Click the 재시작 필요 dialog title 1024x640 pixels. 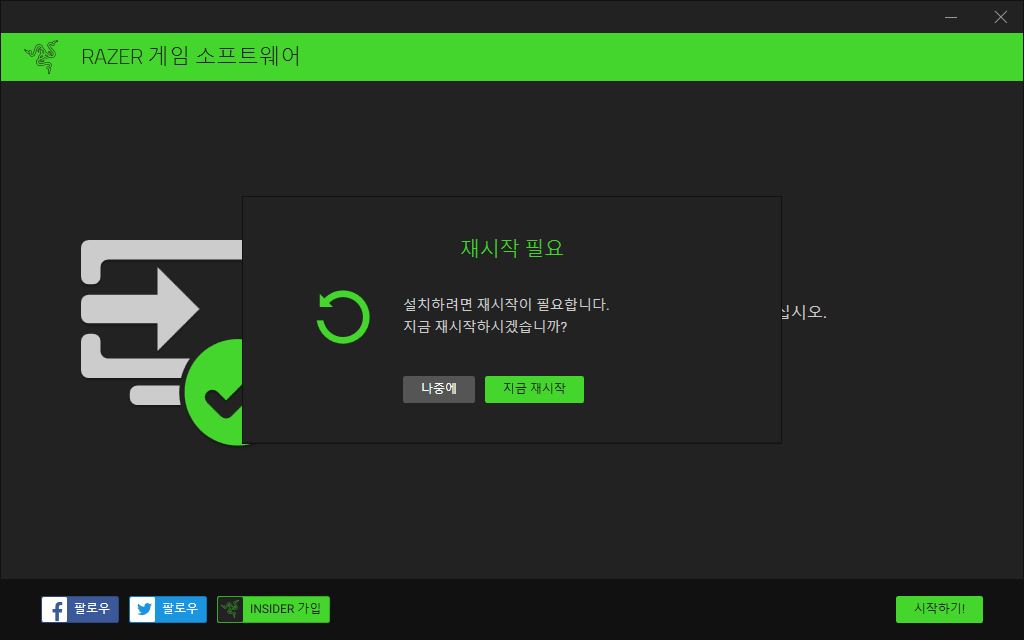(512, 248)
